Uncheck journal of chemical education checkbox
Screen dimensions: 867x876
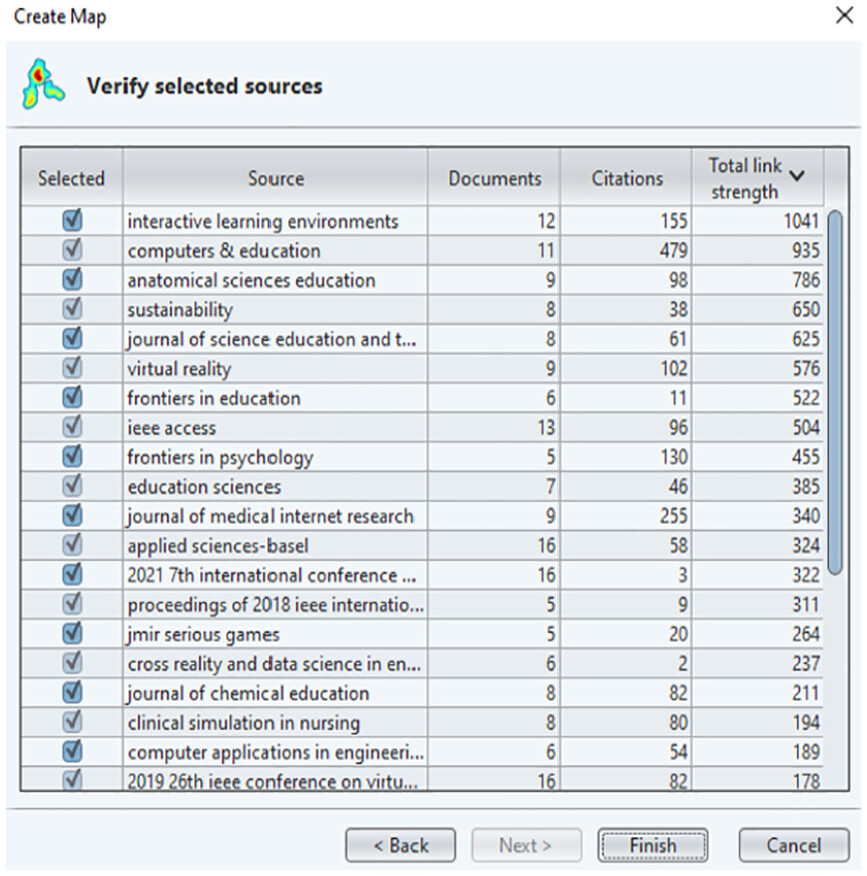pos(72,693)
